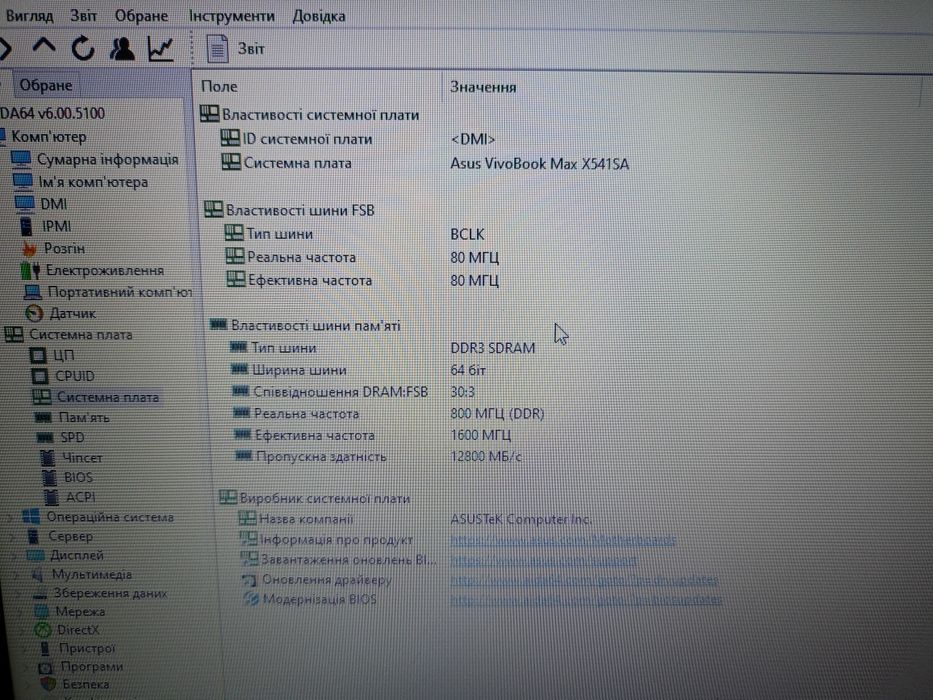Select Чіпсет tree item
This screenshot has height=700, width=933.
(x=82, y=457)
